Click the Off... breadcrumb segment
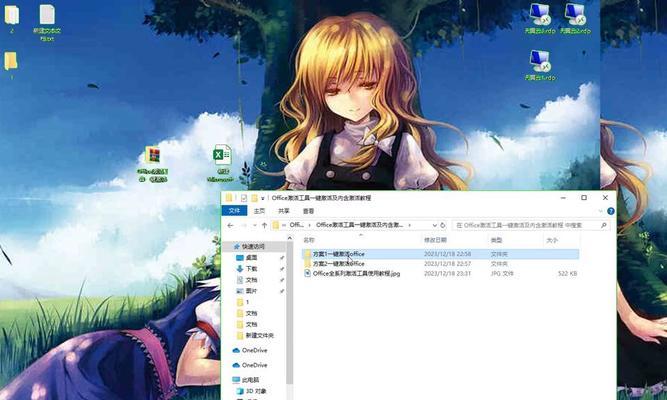 click(296, 225)
